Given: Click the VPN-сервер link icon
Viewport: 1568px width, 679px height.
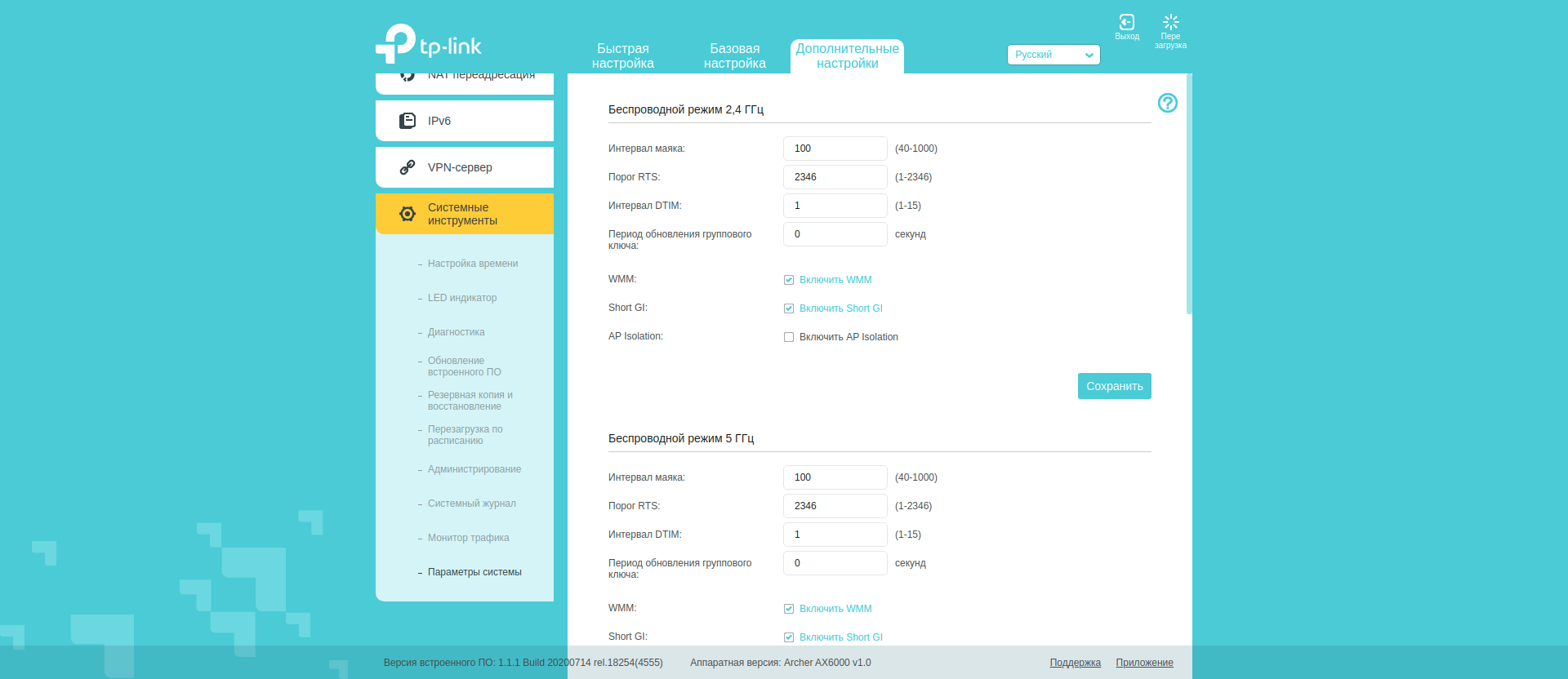Looking at the screenshot, I should (x=407, y=167).
